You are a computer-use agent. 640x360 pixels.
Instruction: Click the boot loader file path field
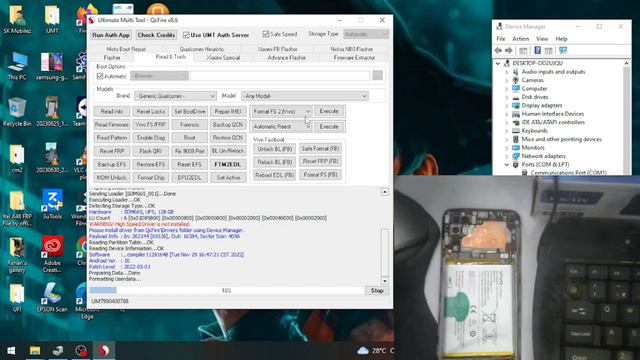pos(280,76)
